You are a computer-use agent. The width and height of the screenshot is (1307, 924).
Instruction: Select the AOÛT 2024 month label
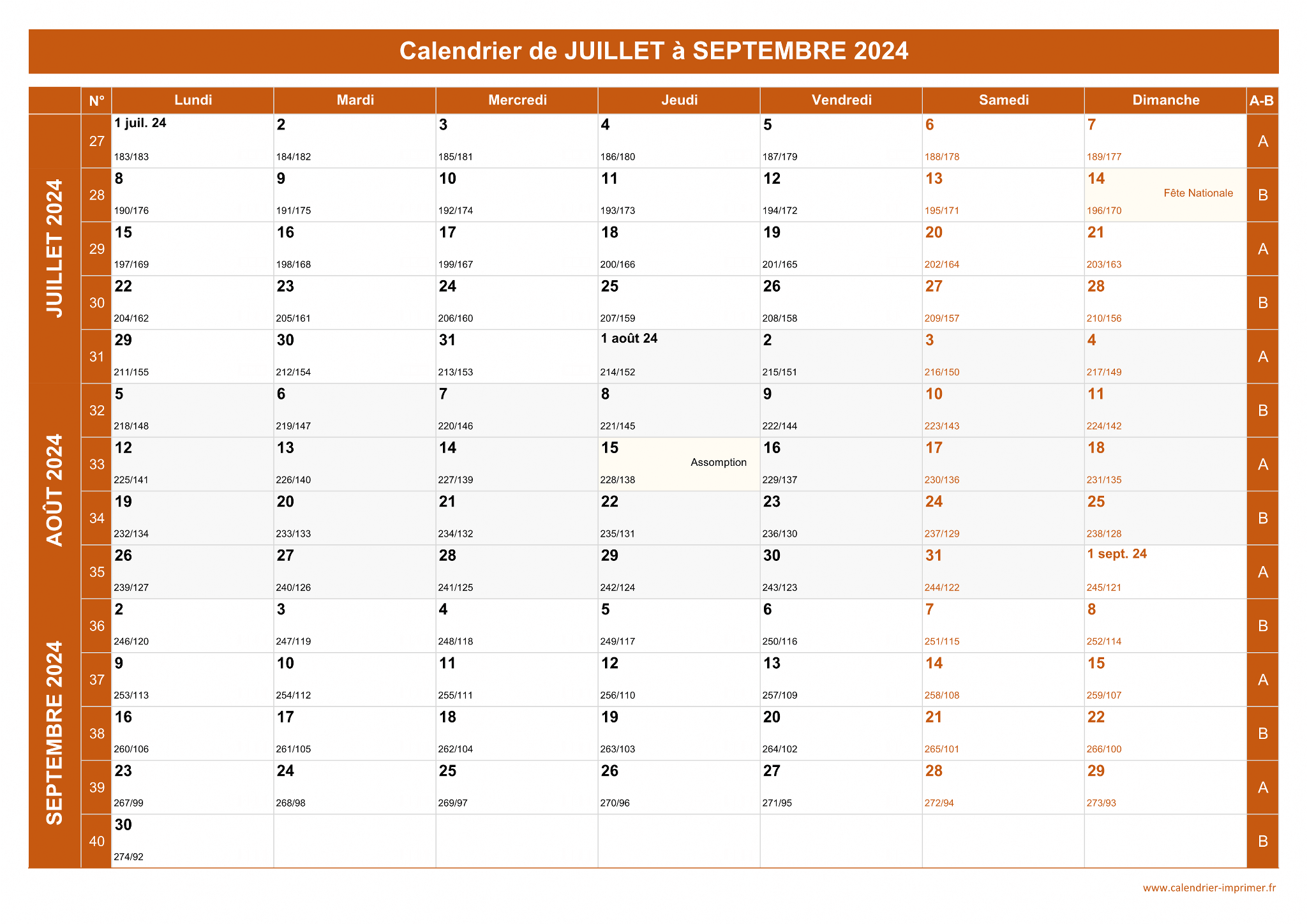55,490
